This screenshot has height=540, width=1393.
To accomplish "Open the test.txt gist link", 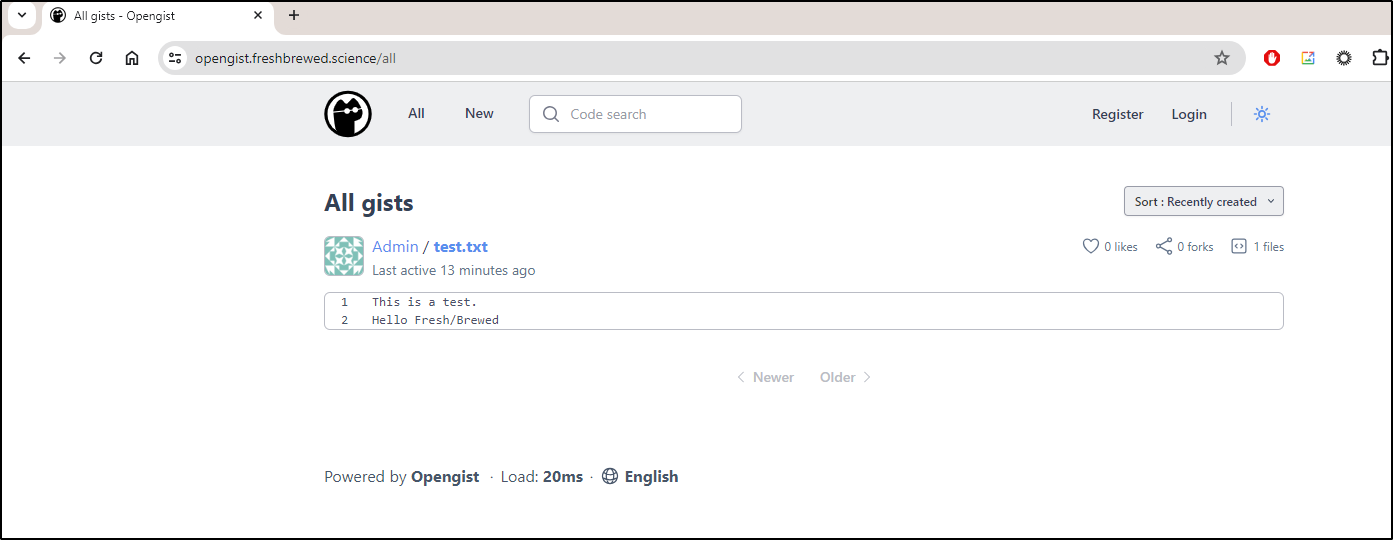I will (461, 246).
